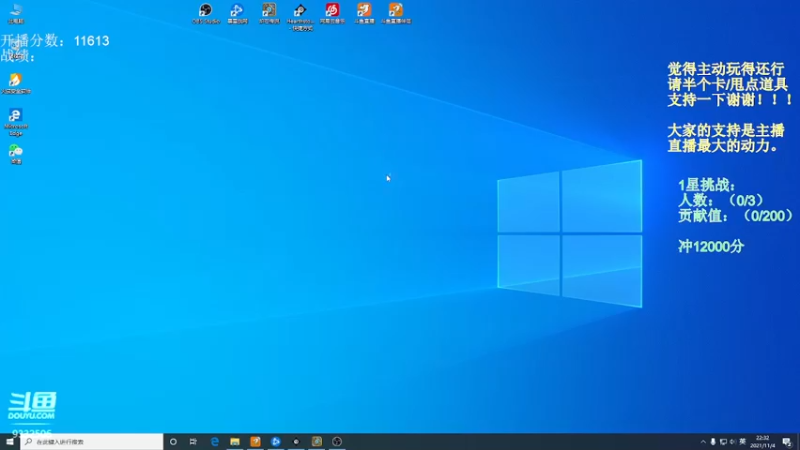Switch to Battle.net on the taskbar
This screenshot has width=800, height=450.
[276, 442]
